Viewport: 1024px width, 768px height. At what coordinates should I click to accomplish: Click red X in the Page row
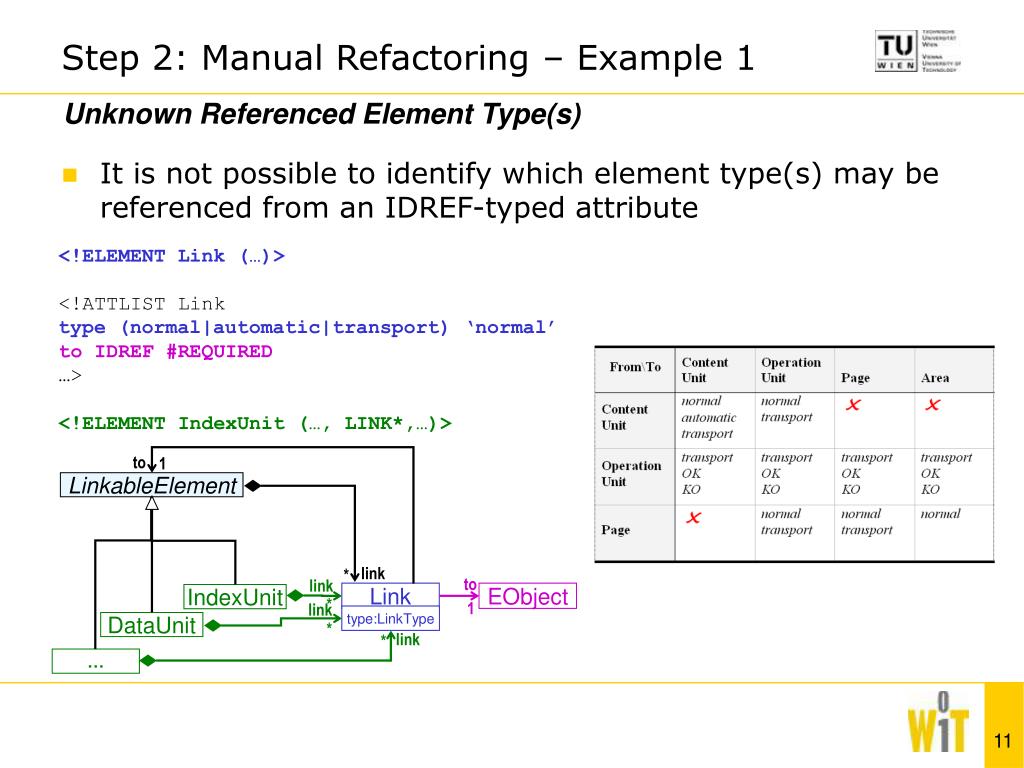(x=692, y=517)
